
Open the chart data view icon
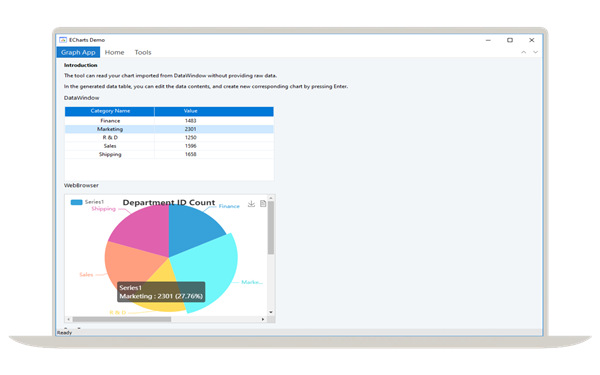(x=263, y=204)
